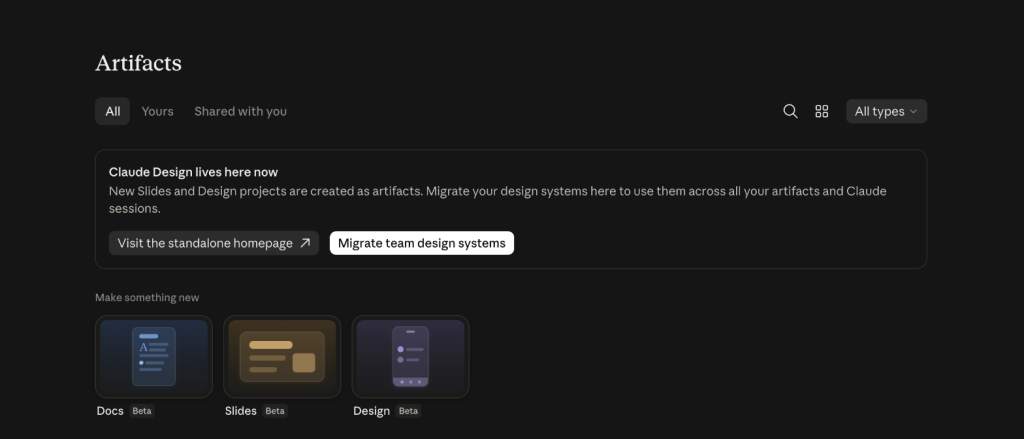The width and height of the screenshot is (1024, 439).
Task: Click the Slides label text
Action: click(240, 411)
